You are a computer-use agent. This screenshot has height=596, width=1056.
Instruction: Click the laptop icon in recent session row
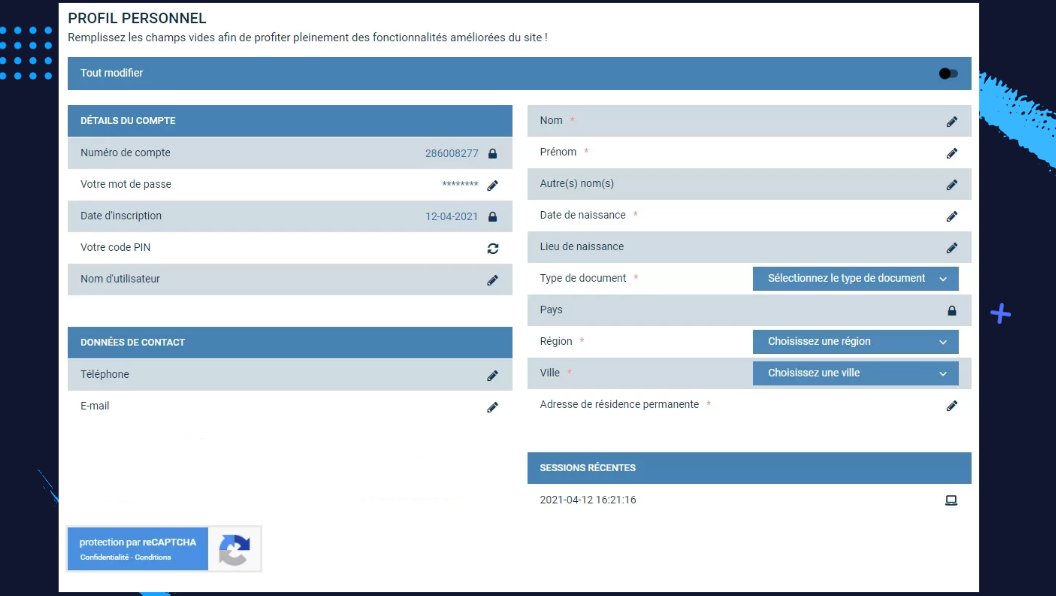click(x=951, y=500)
